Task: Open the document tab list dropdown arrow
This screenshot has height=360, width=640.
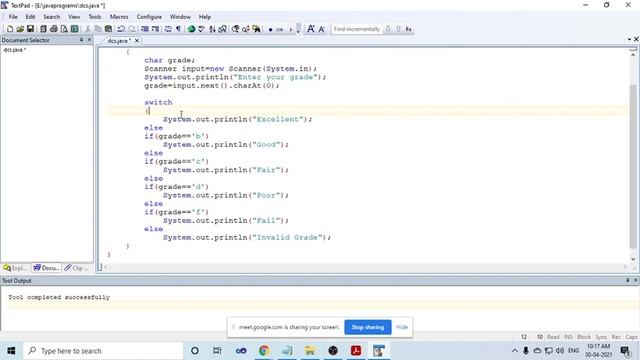Action: [629, 39]
